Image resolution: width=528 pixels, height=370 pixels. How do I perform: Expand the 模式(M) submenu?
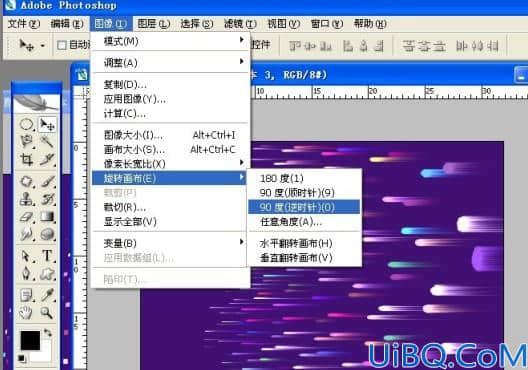coord(170,41)
